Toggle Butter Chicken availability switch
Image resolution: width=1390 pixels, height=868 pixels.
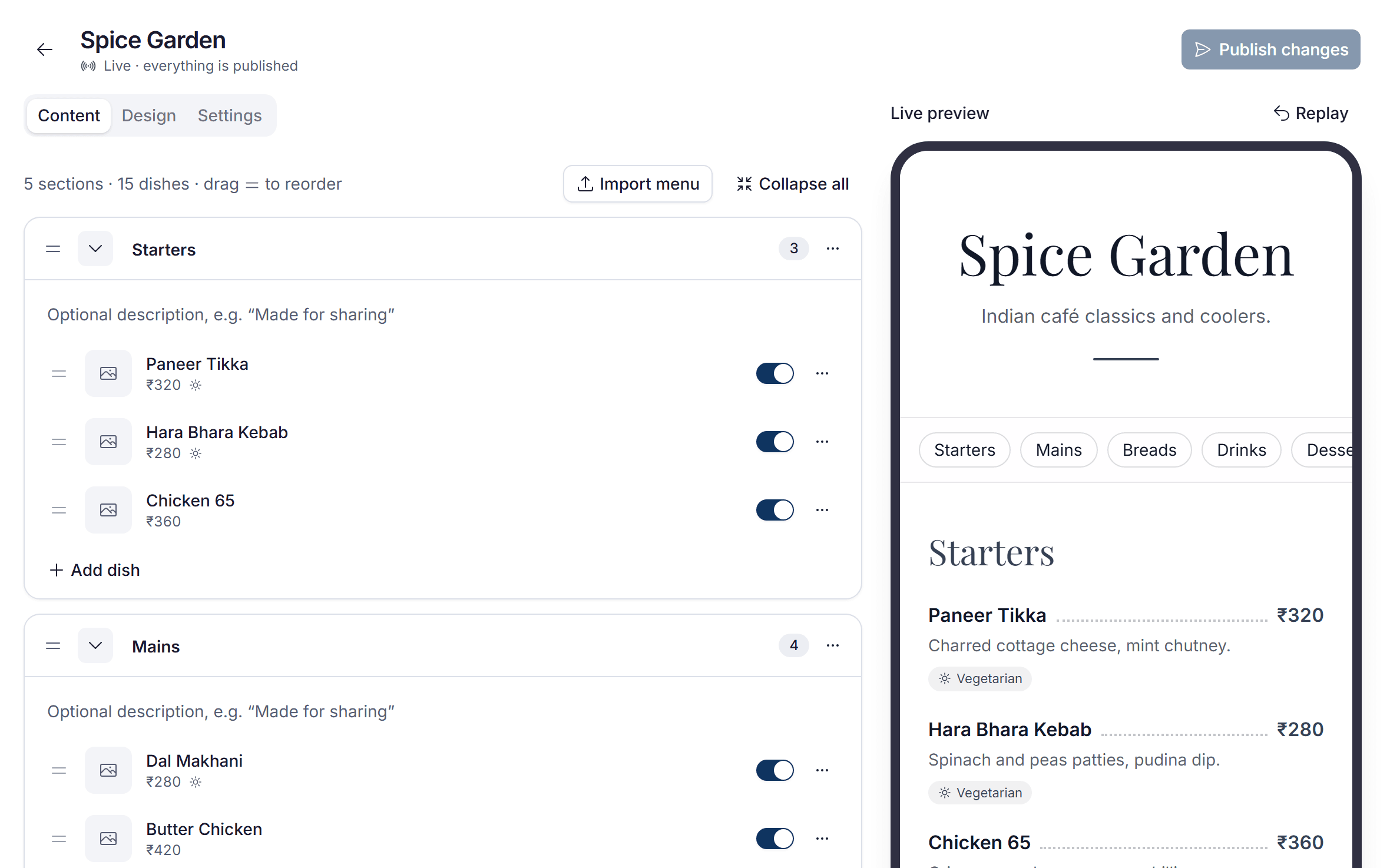pos(775,839)
